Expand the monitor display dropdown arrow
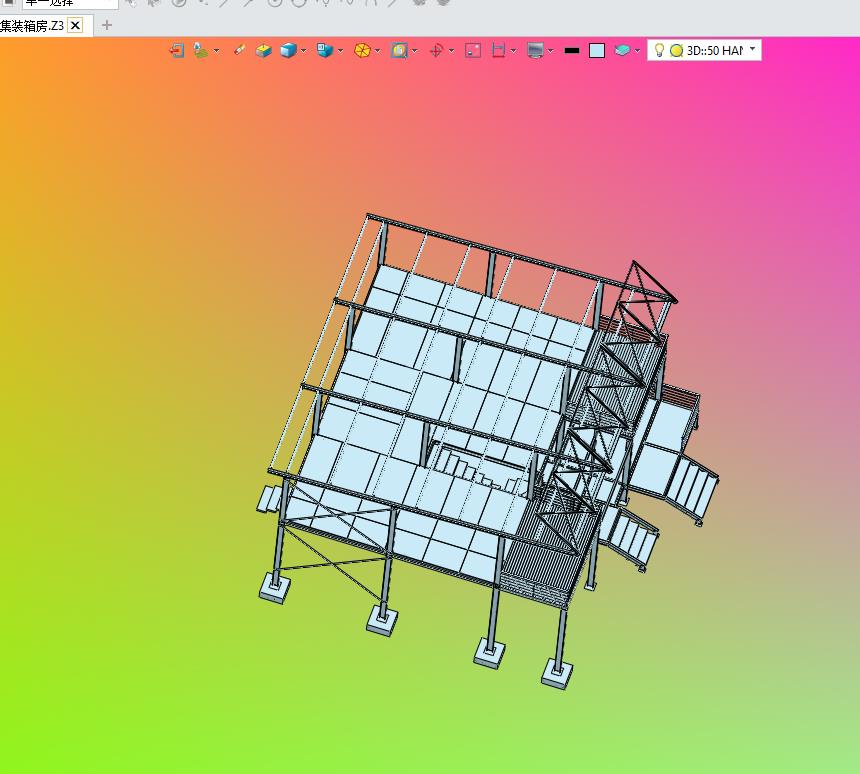The width and height of the screenshot is (860, 774). click(x=550, y=50)
